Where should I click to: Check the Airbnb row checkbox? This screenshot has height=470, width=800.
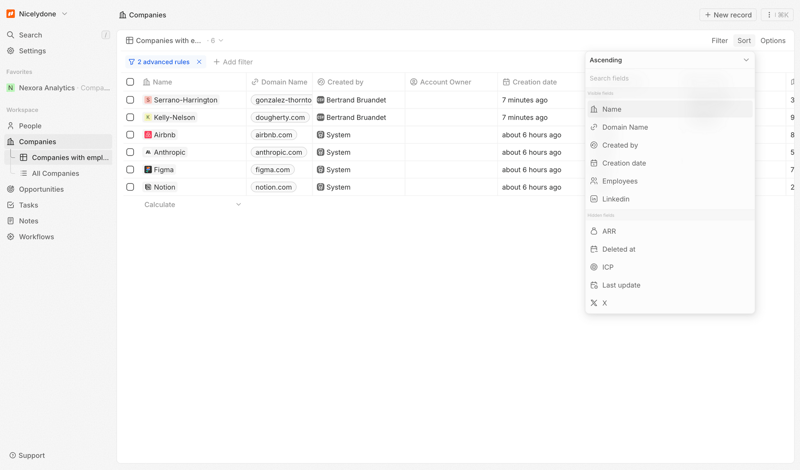(x=130, y=135)
